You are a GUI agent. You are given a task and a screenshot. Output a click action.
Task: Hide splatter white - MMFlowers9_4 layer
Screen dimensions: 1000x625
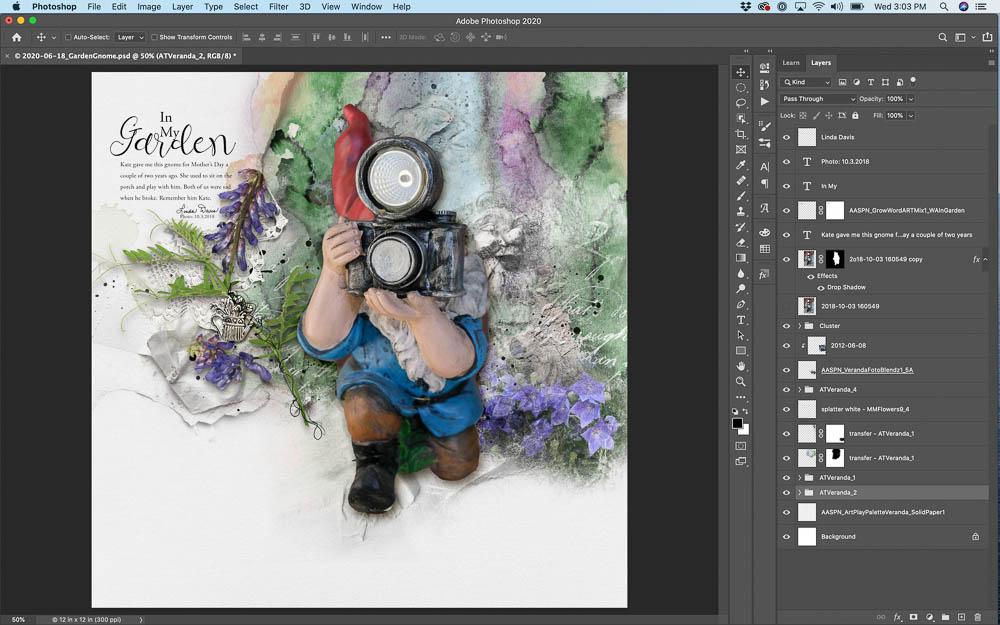[x=786, y=409]
